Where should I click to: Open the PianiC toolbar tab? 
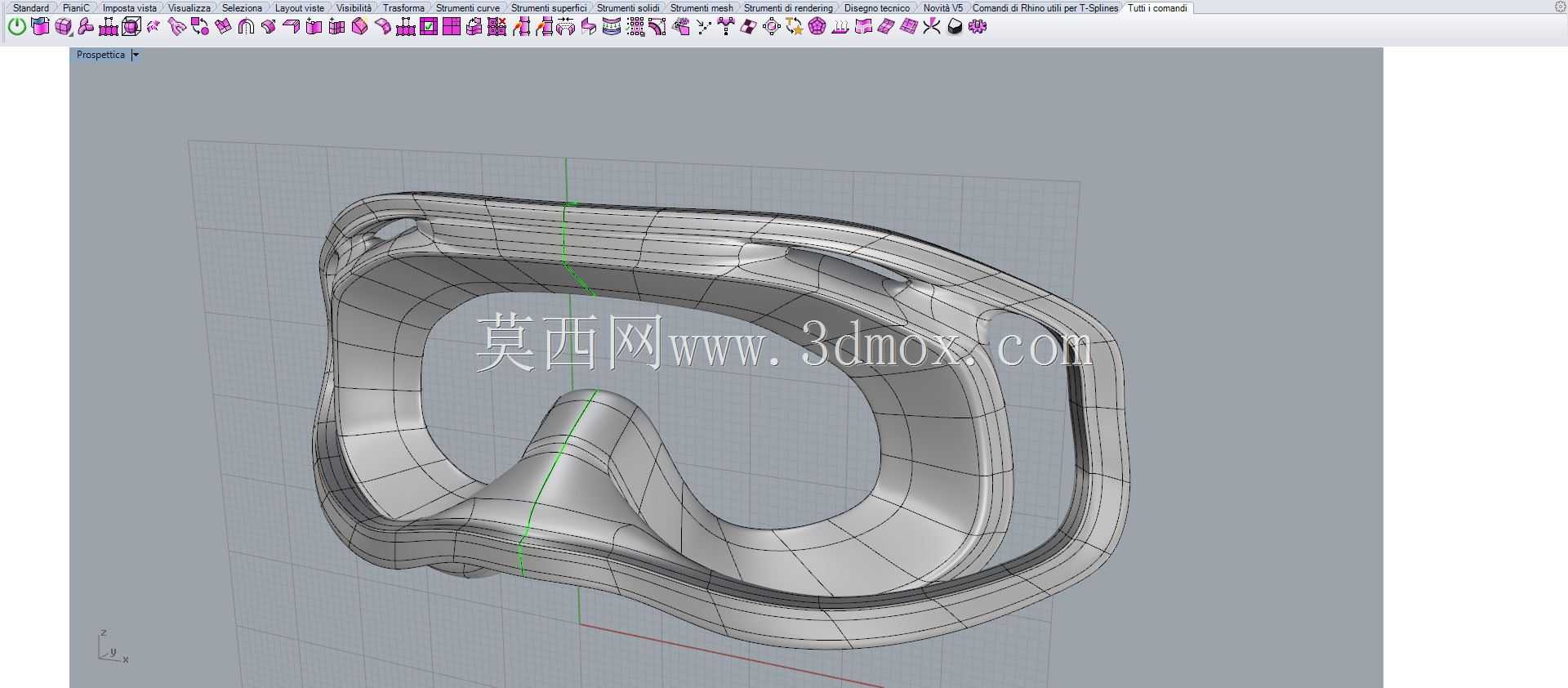point(76,7)
